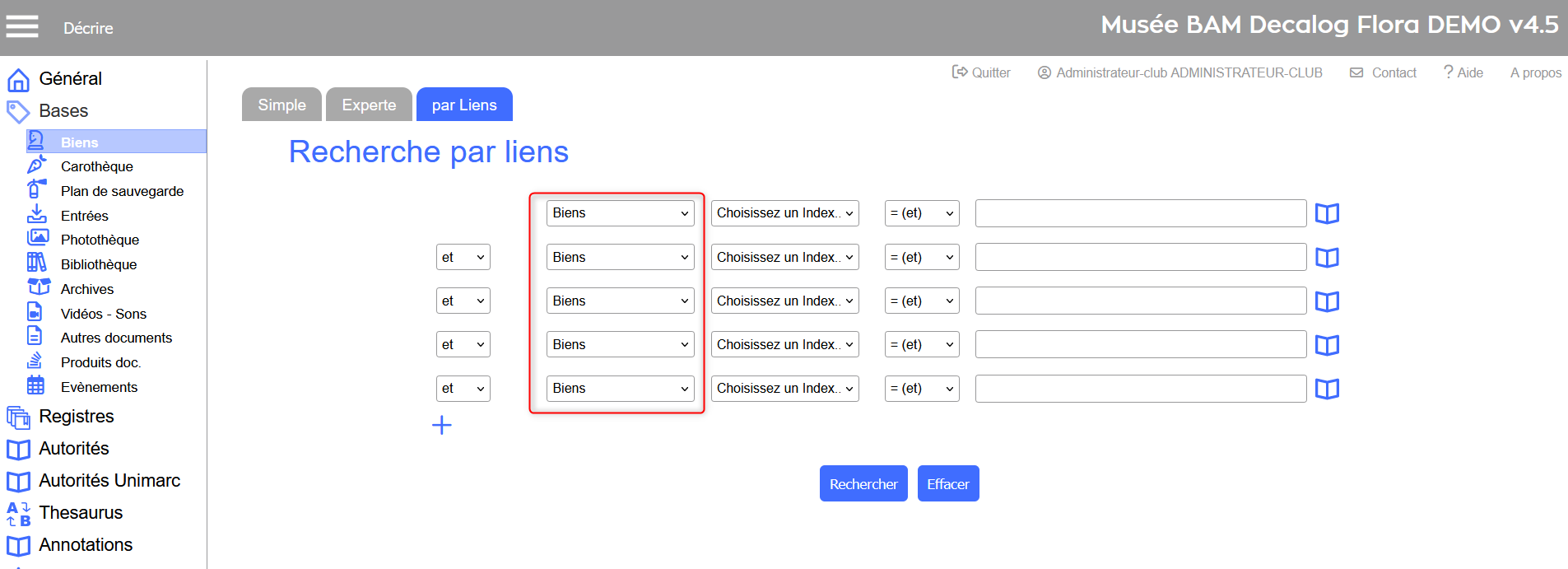The width and height of the screenshot is (1568, 569).
Task: Click the Effacer button
Action: point(947,484)
